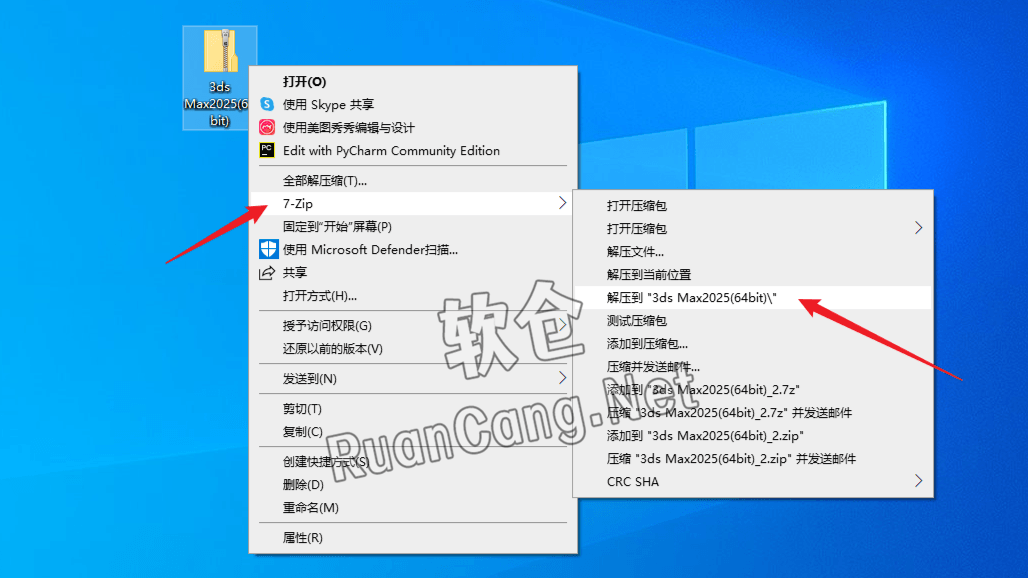Select 删除(D) from the context menu
This screenshot has height=578, width=1028.
[303, 484]
